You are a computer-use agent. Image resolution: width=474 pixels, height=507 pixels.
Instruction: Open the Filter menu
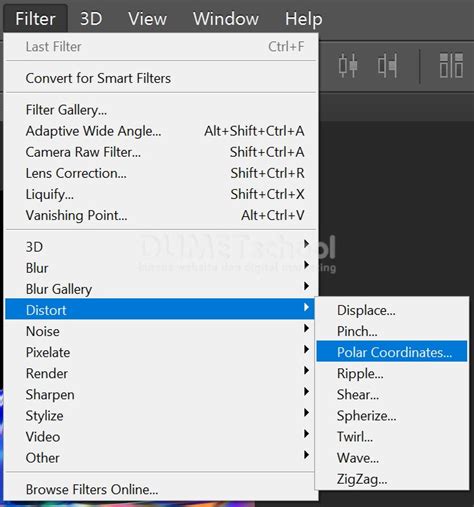(35, 19)
